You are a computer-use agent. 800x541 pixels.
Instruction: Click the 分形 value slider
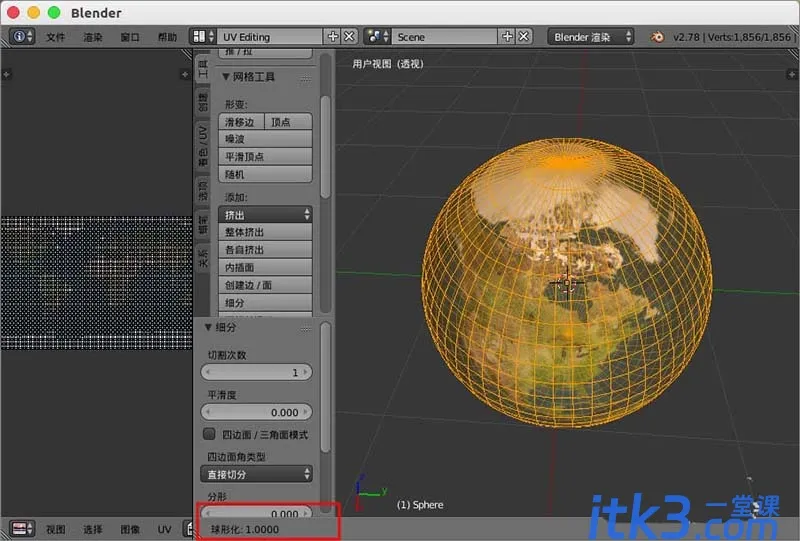point(257,512)
